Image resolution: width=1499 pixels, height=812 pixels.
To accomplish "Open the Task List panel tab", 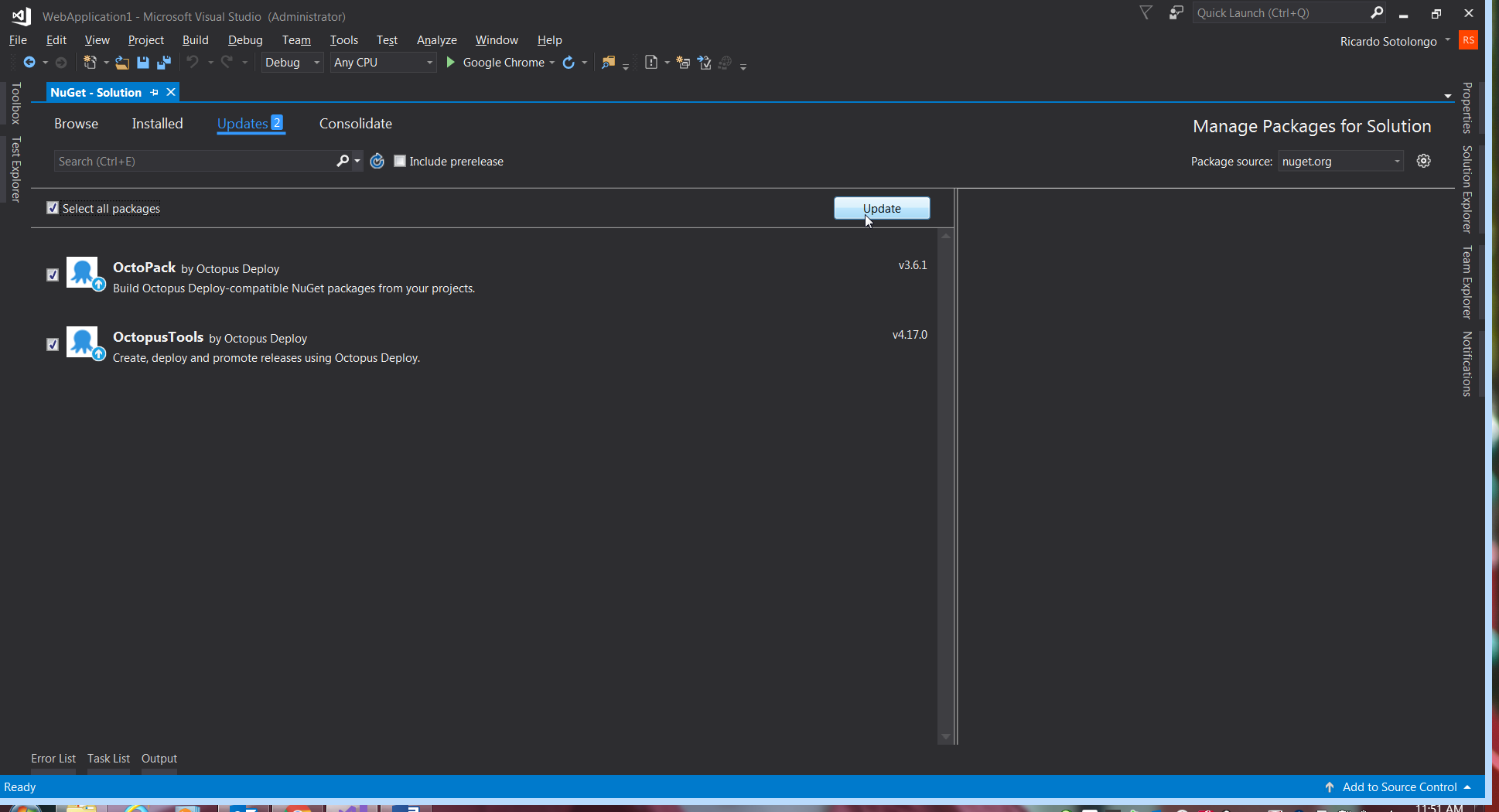I will (x=108, y=759).
